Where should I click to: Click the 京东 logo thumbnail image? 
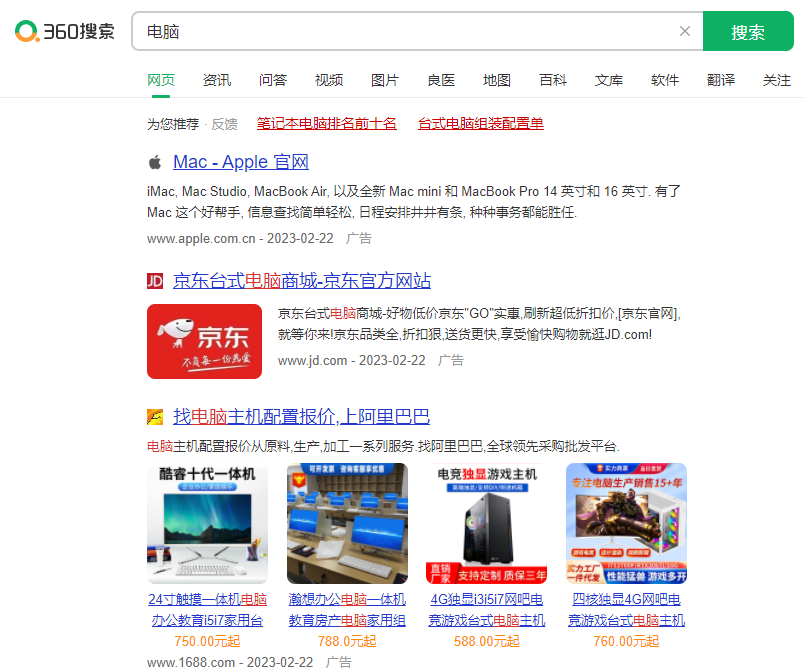click(204, 339)
